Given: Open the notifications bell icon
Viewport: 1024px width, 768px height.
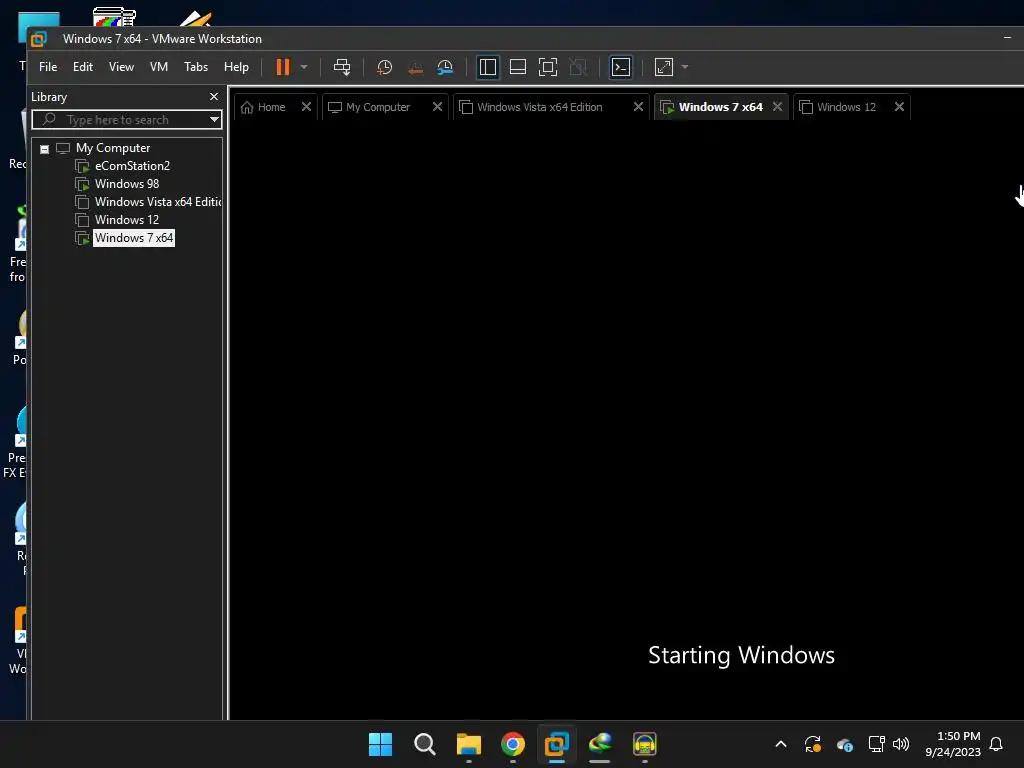Looking at the screenshot, I should pyautogui.click(x=996, y=744).
